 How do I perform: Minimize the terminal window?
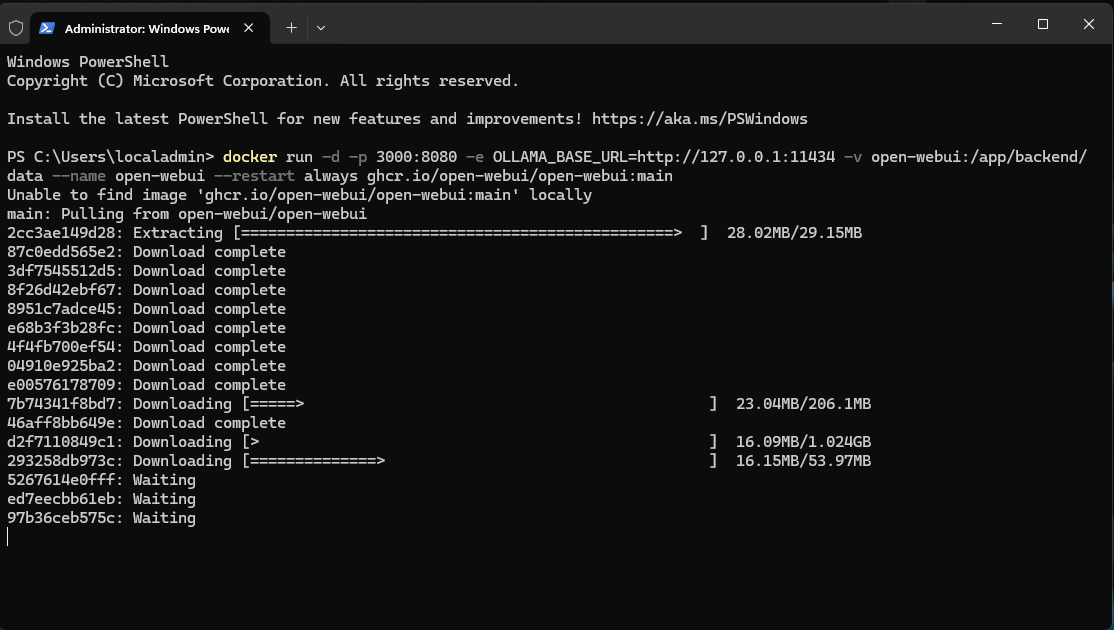tap(997, 24)
